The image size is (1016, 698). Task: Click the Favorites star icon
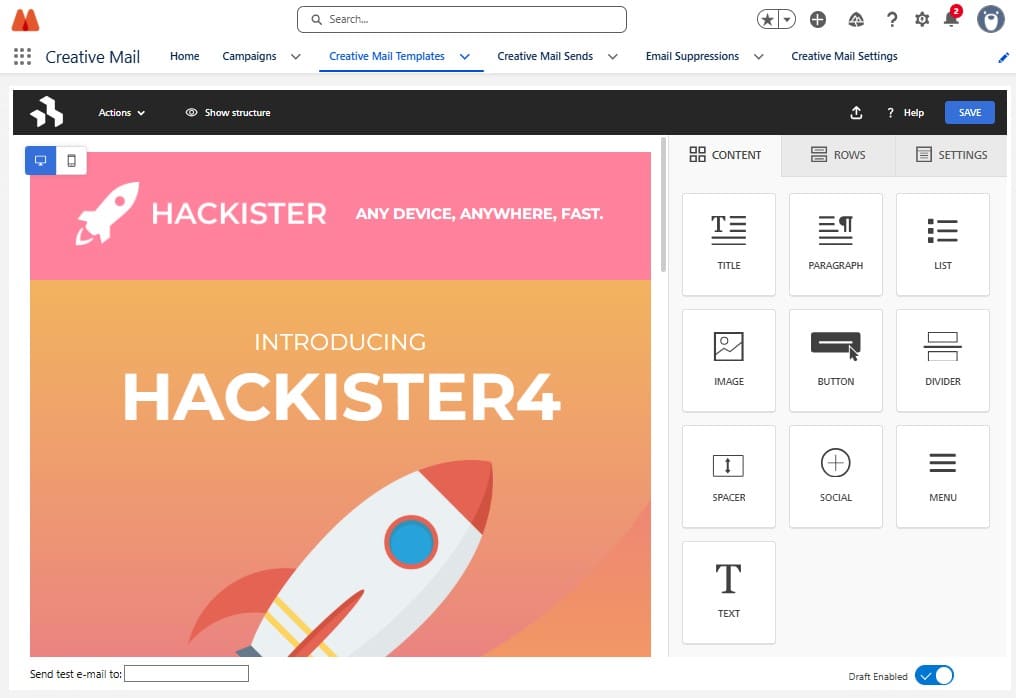(768, 19)
